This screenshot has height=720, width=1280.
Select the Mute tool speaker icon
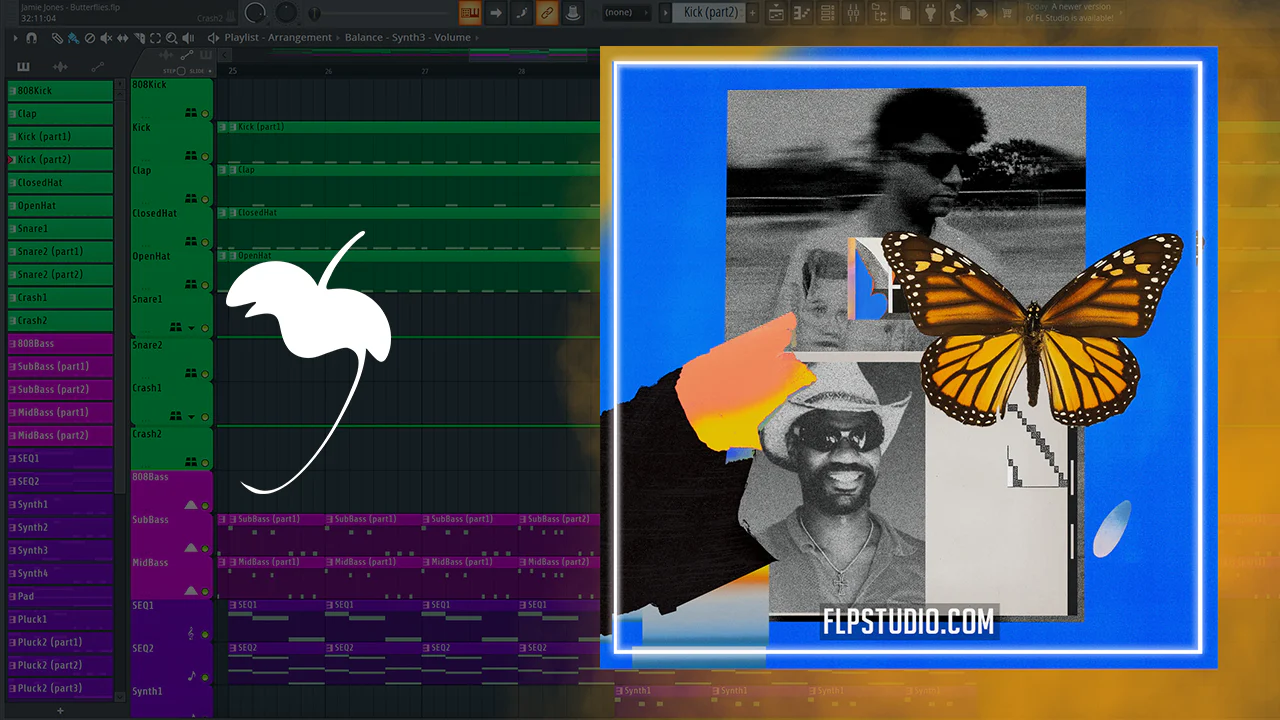pos(107,38)
